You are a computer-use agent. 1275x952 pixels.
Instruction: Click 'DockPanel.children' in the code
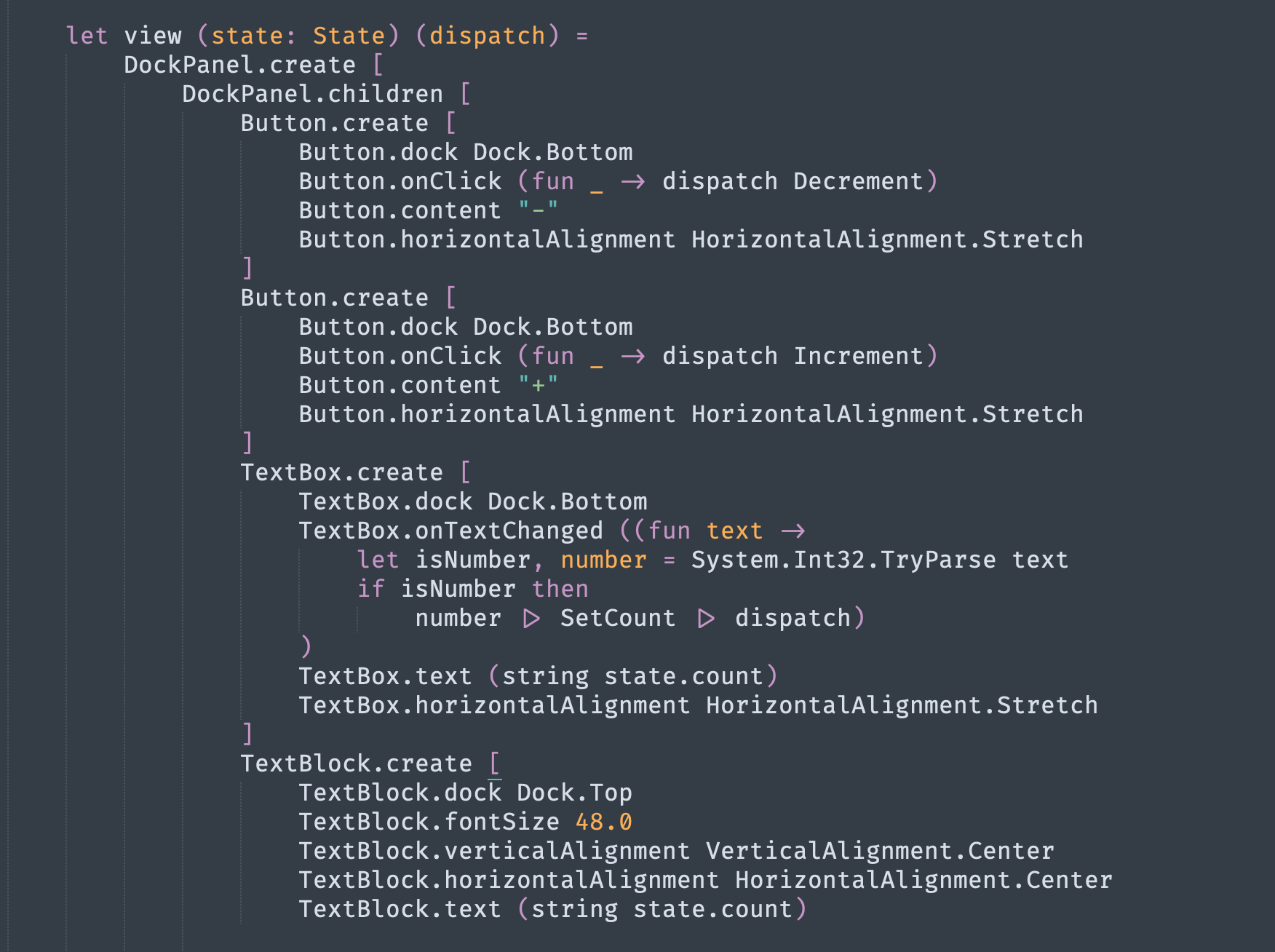(x=312, y=94)
